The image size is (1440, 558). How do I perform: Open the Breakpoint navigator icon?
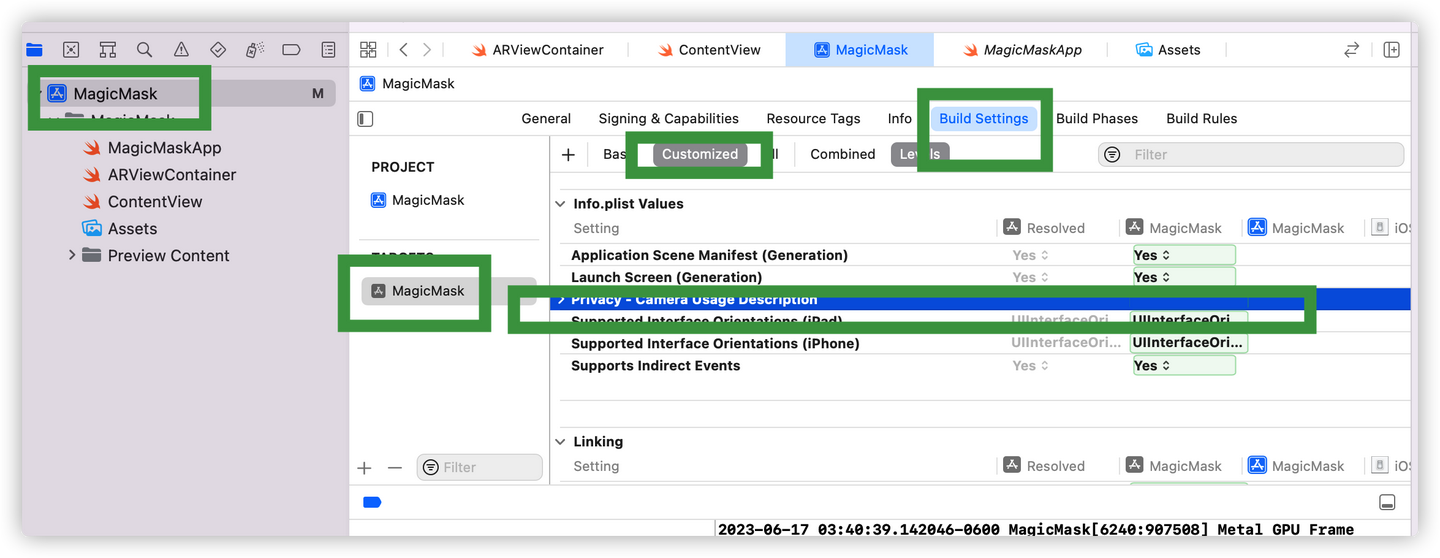click(x=291, y=49)
